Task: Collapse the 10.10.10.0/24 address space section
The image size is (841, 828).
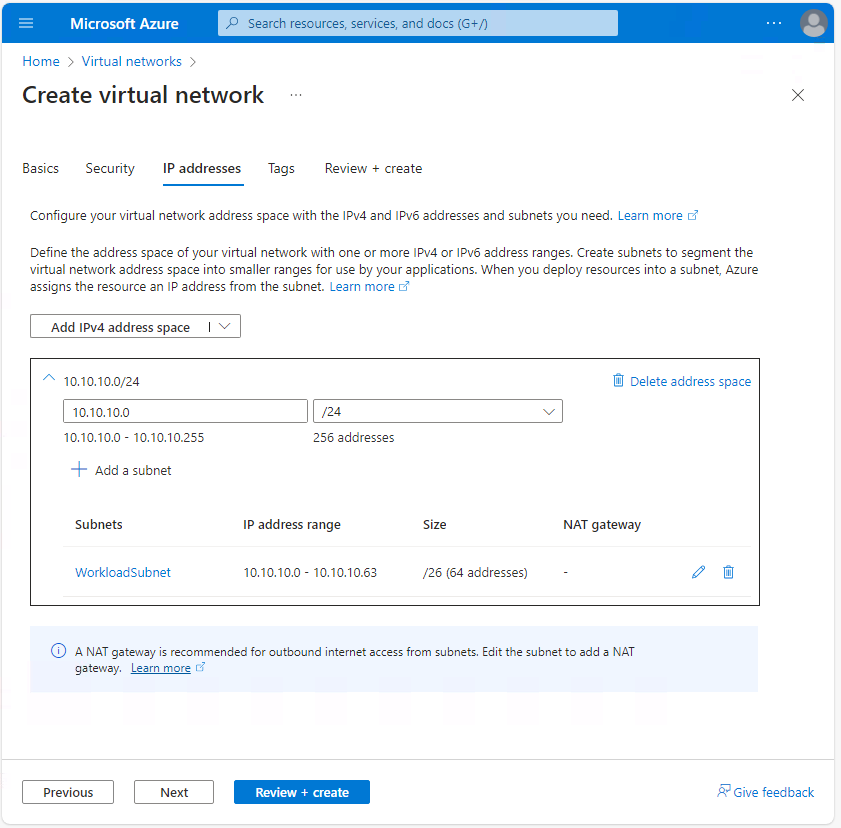Action: point(48,378)
